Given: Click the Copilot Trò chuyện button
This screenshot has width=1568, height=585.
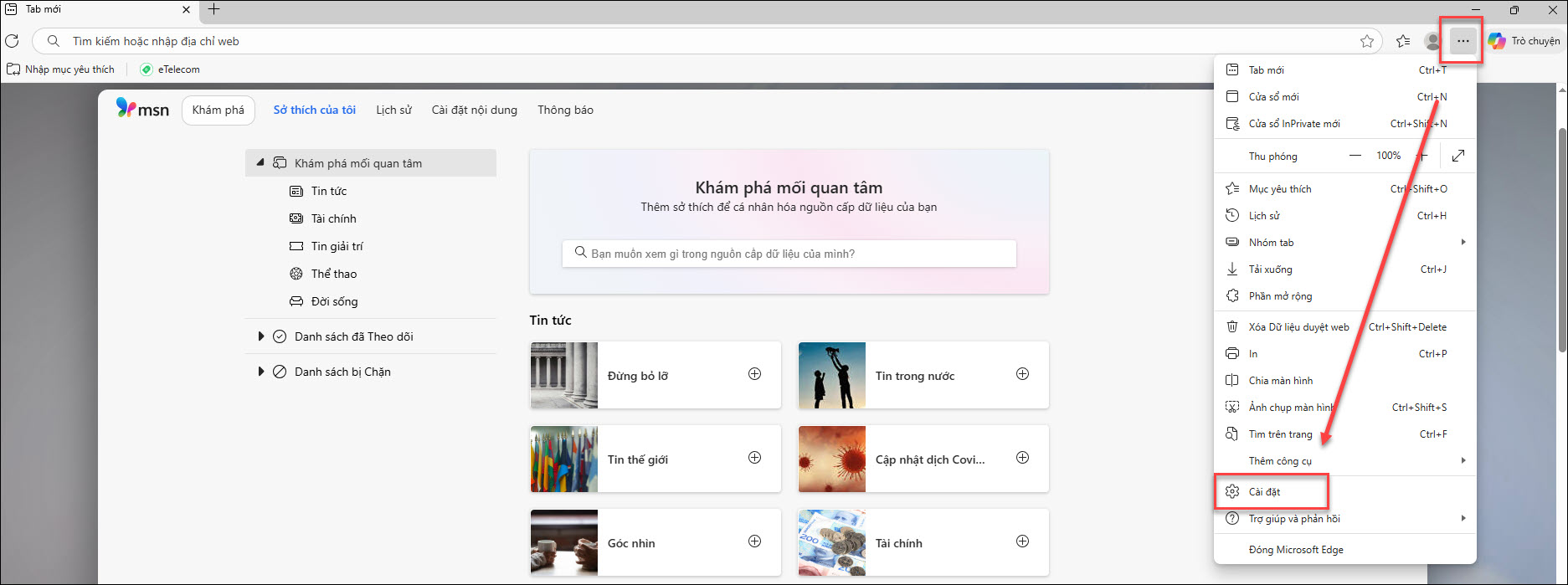Looking at the screenshot, I should 1524,41.
